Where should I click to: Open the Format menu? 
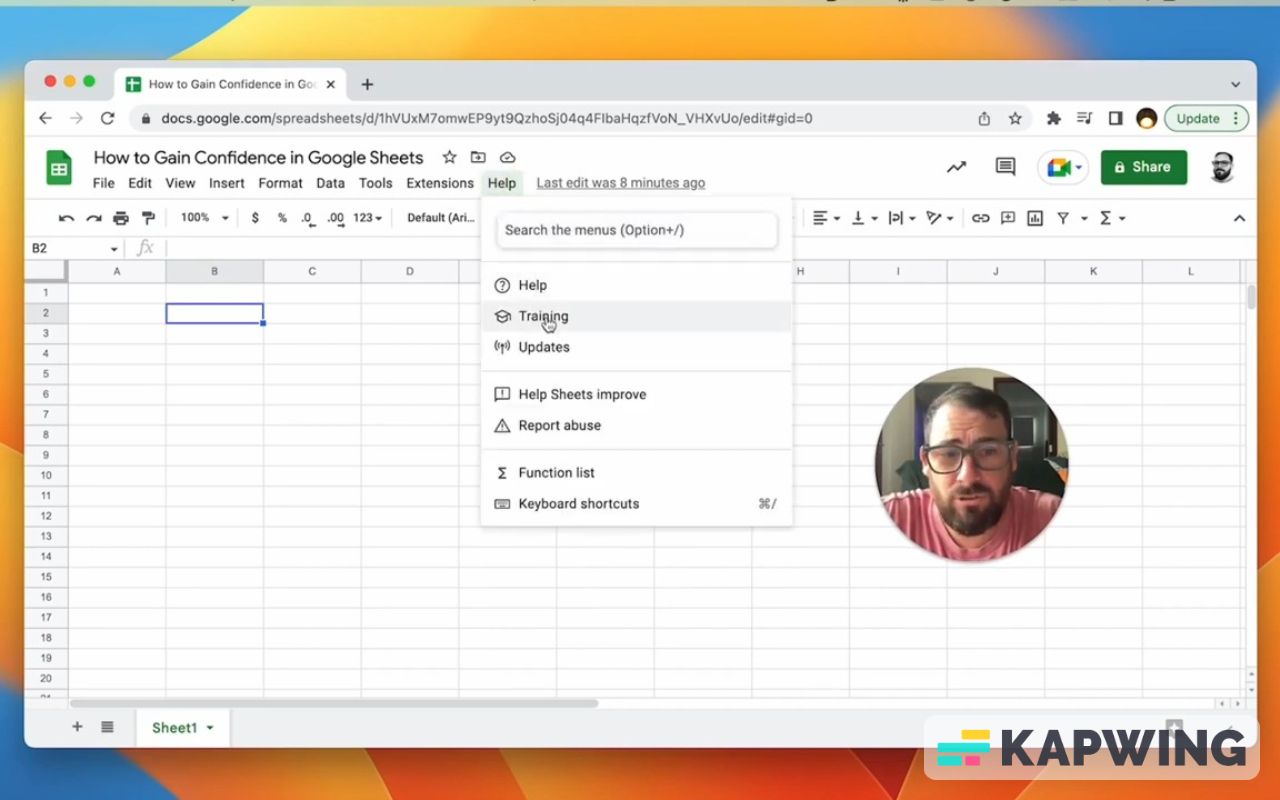(x=280, y=183)
